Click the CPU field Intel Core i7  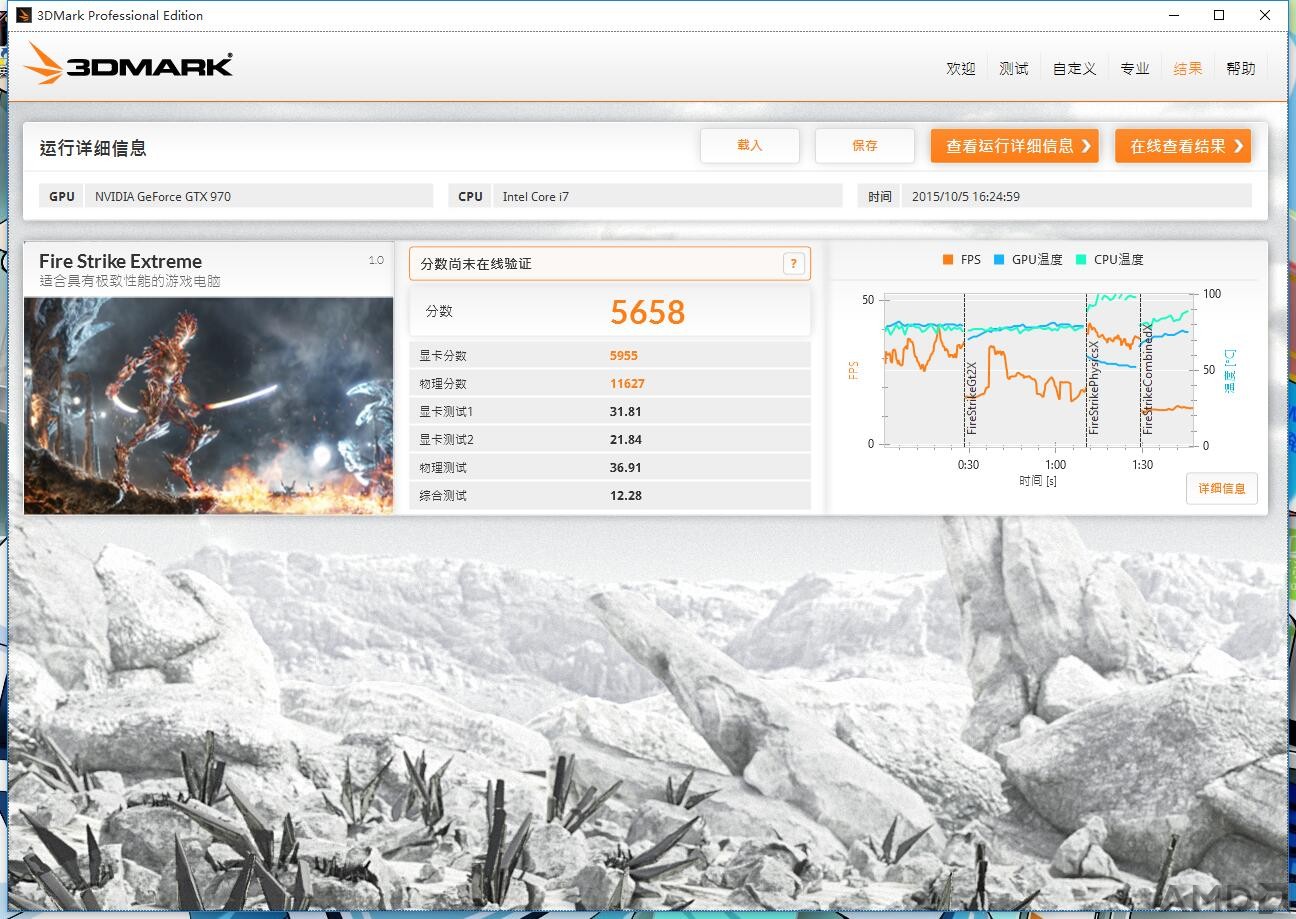667,196
